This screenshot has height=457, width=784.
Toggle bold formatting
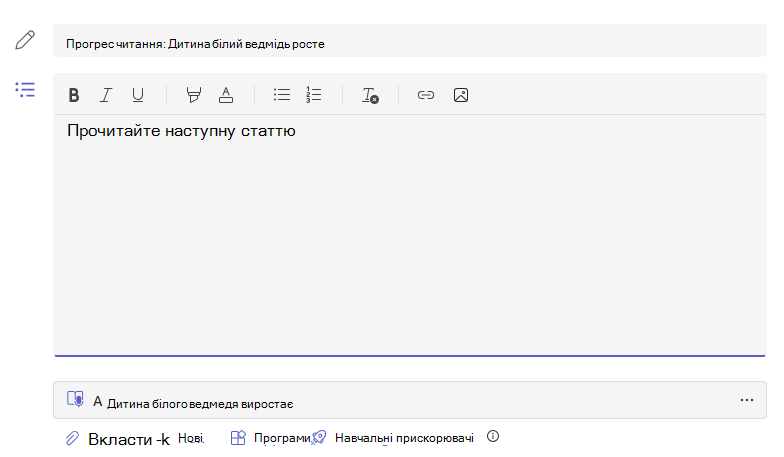(74, 95)
